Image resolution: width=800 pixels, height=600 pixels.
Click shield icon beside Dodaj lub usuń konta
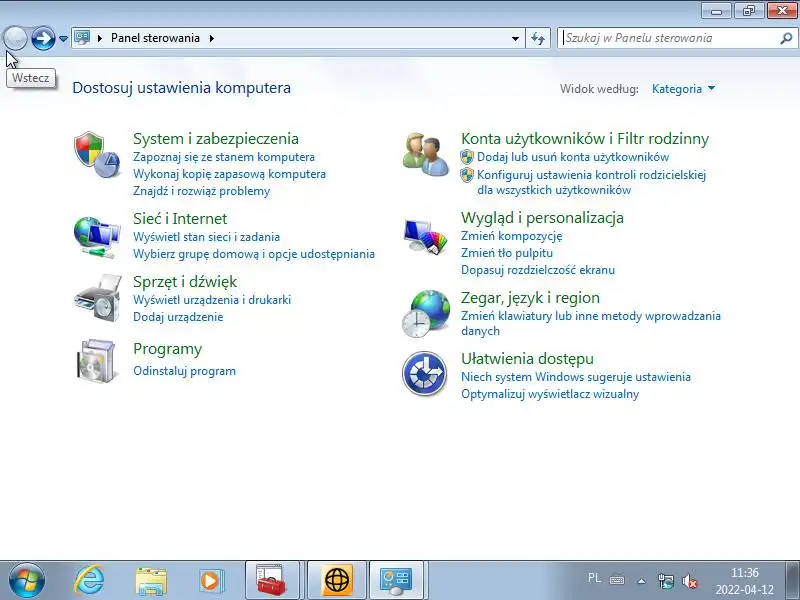[x=467, y=157]
